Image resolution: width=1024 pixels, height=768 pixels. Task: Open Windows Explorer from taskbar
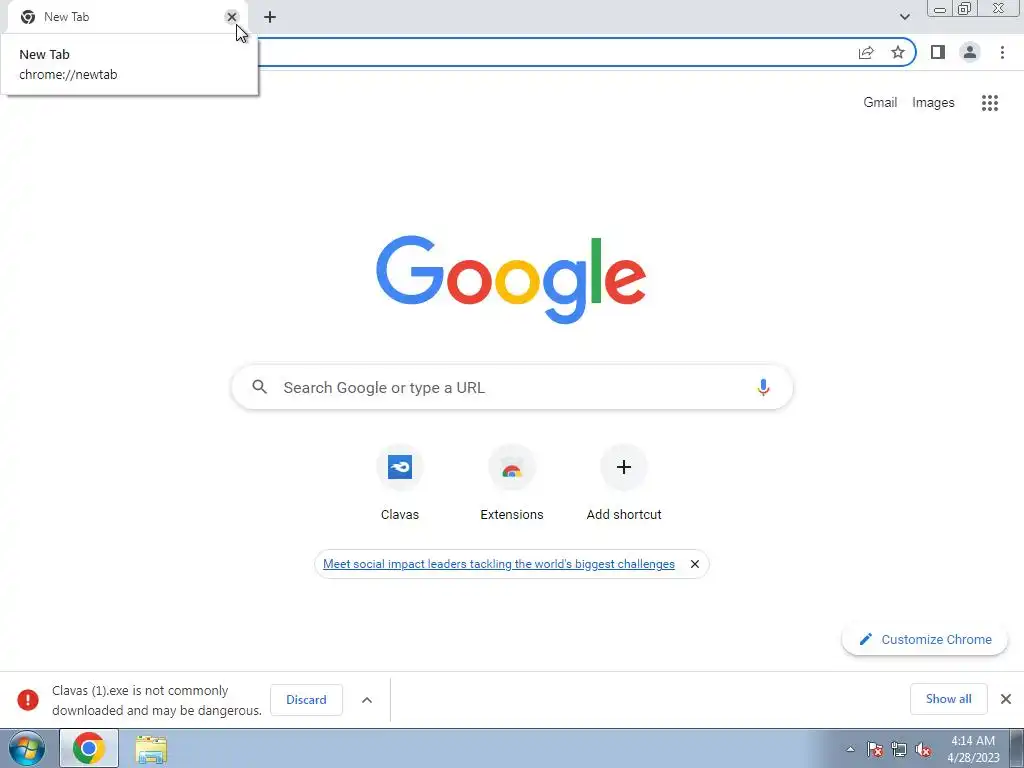click(x=151, y=749)
